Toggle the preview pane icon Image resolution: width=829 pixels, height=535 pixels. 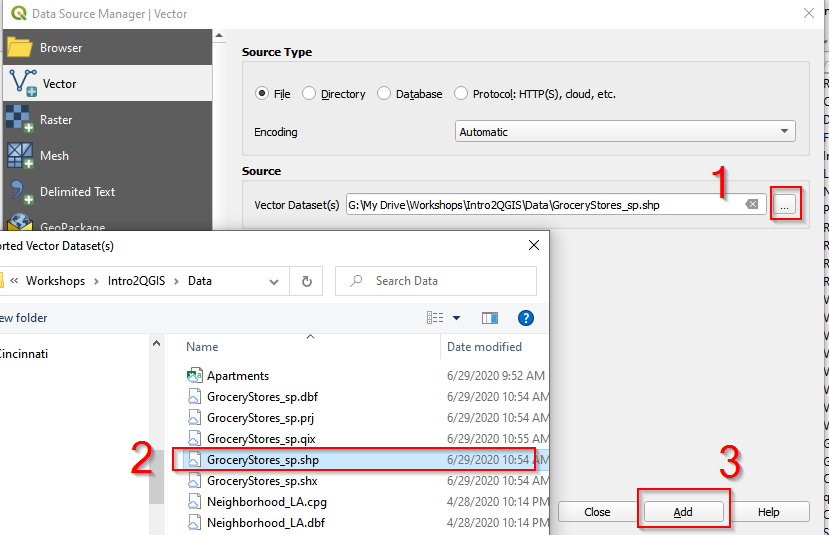pyautogui.click(x=490, y=318)
